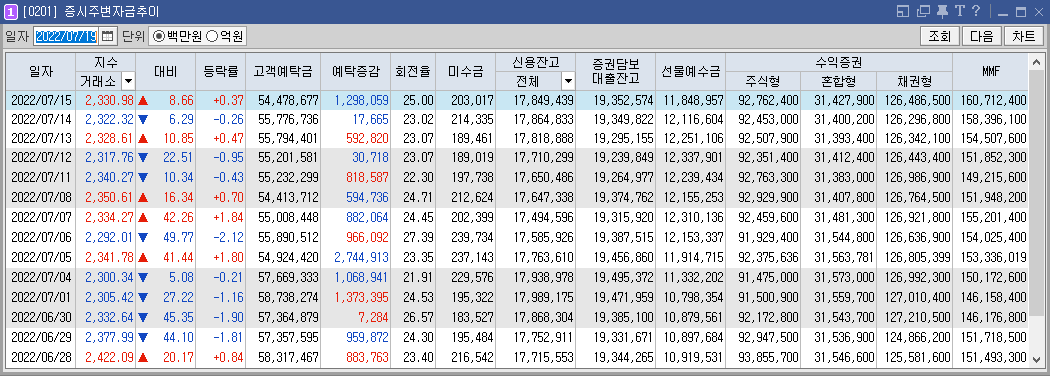This screenshot has height=376, width=1050.
Task: Click the 미수금 column header
Action: pos(465,72)
